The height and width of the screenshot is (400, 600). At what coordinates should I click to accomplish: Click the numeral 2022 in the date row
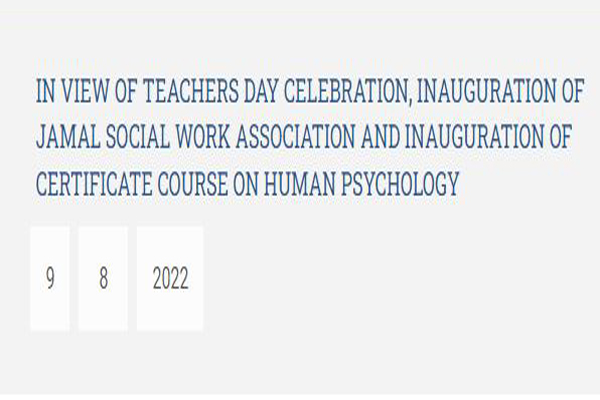[x=171, y=278]
